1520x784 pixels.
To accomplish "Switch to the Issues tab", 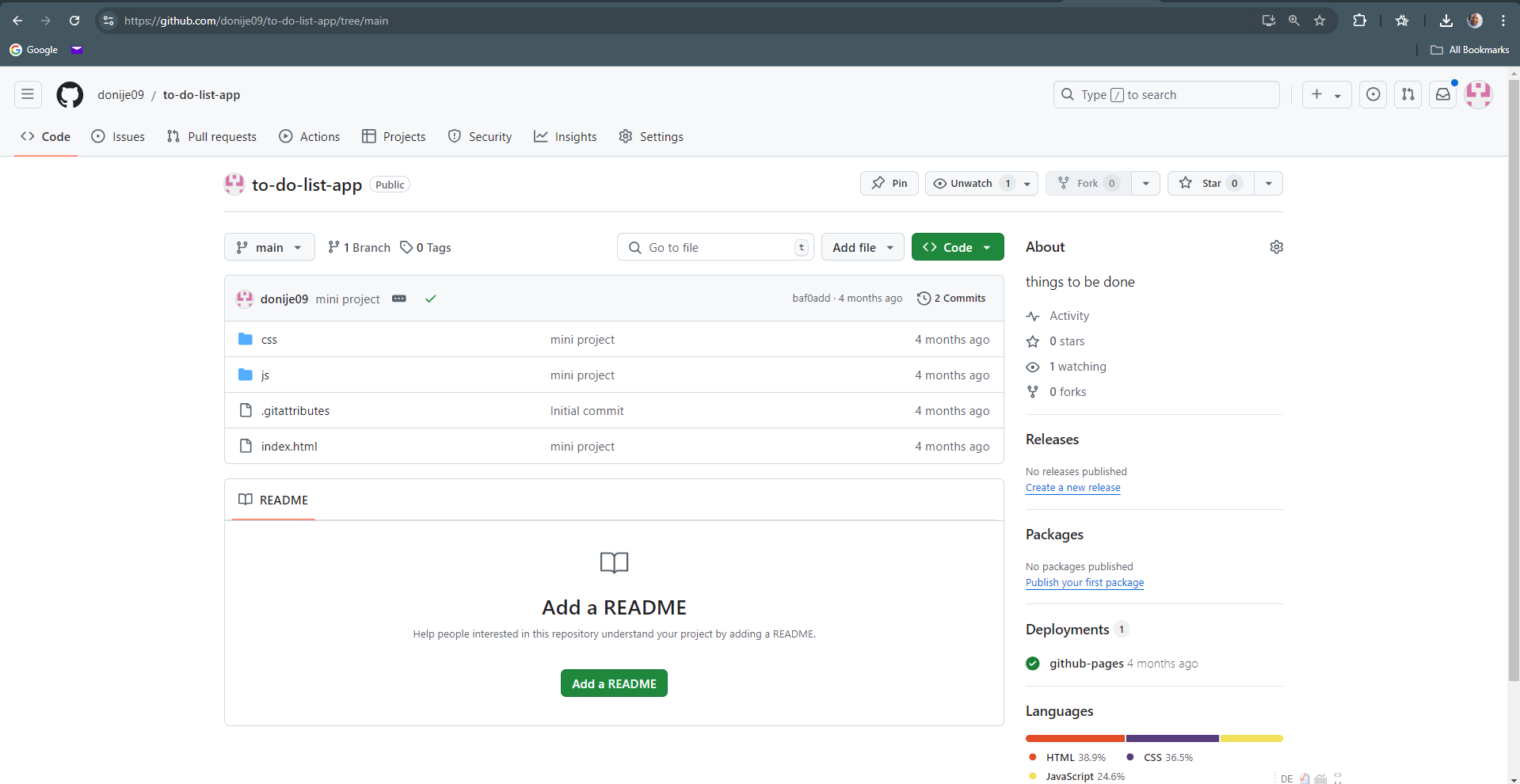I will click(x=118, y=137).
